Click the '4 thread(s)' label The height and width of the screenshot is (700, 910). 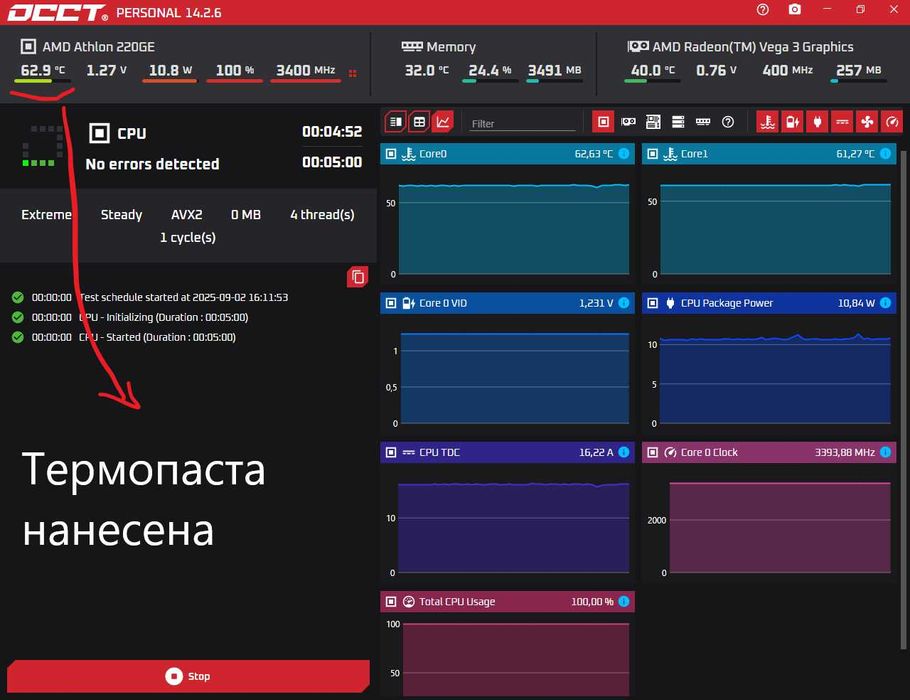[322, 215]
